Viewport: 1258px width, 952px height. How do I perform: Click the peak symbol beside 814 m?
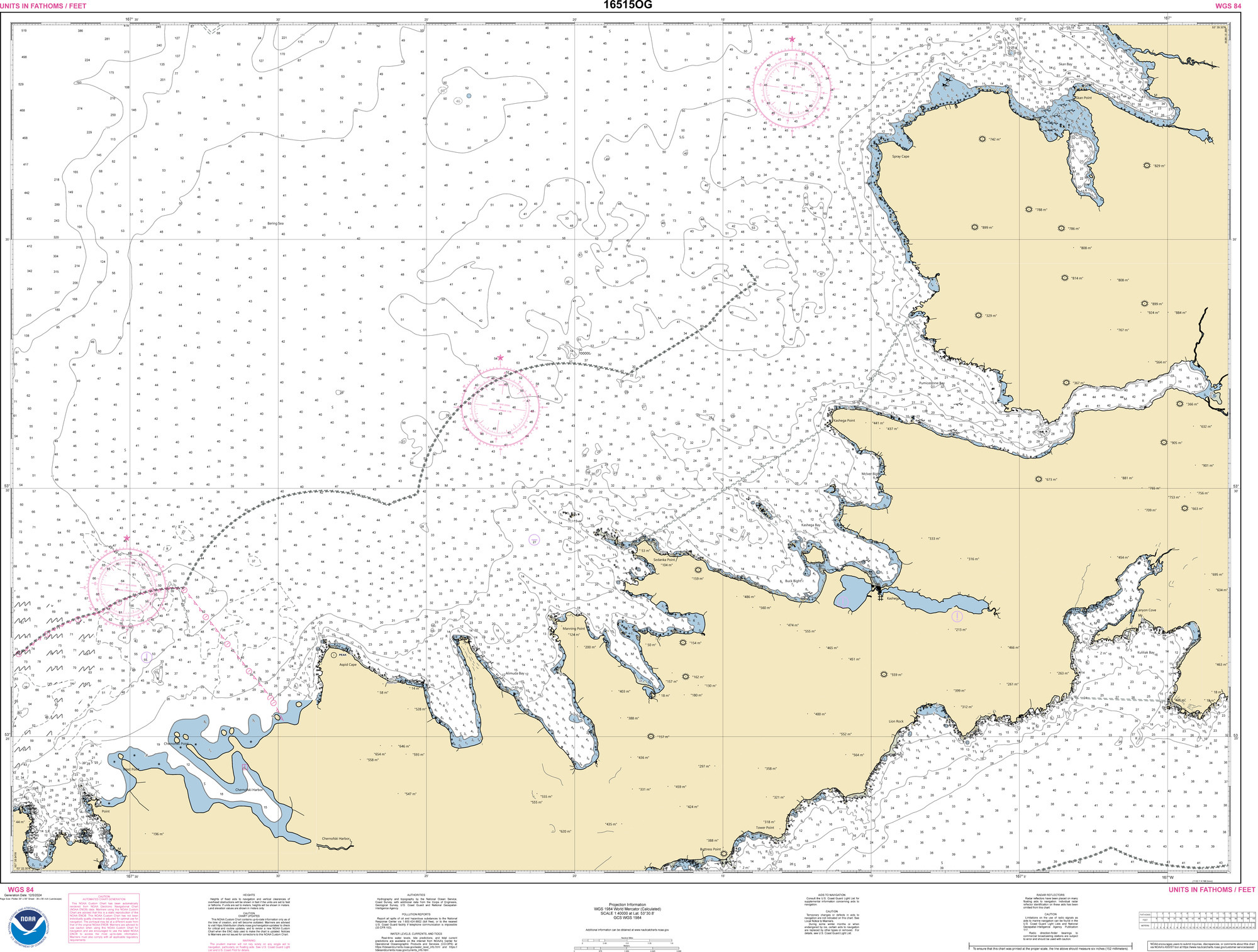(1064, 277)
